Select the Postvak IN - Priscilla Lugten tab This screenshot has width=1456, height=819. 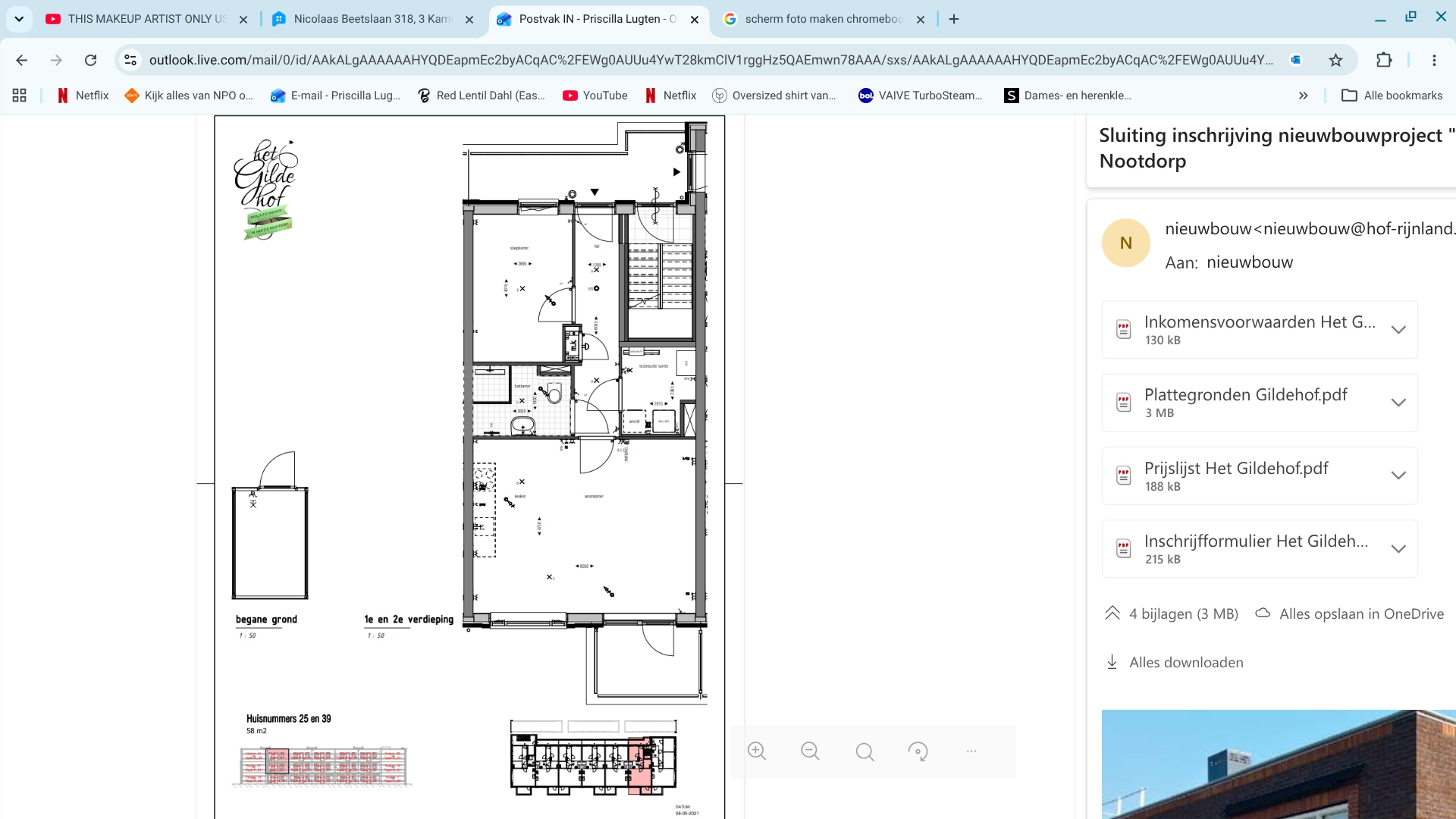pos(598,19)
